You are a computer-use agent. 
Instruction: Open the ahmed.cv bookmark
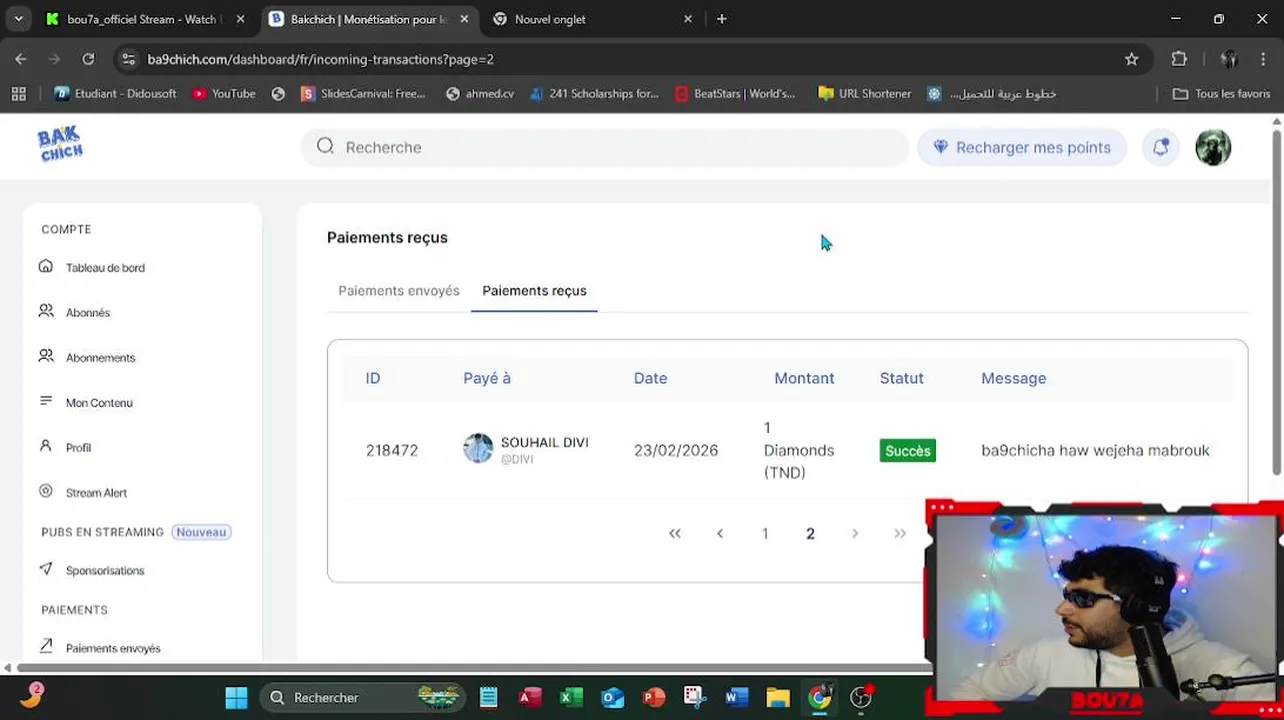coord(480,93)
